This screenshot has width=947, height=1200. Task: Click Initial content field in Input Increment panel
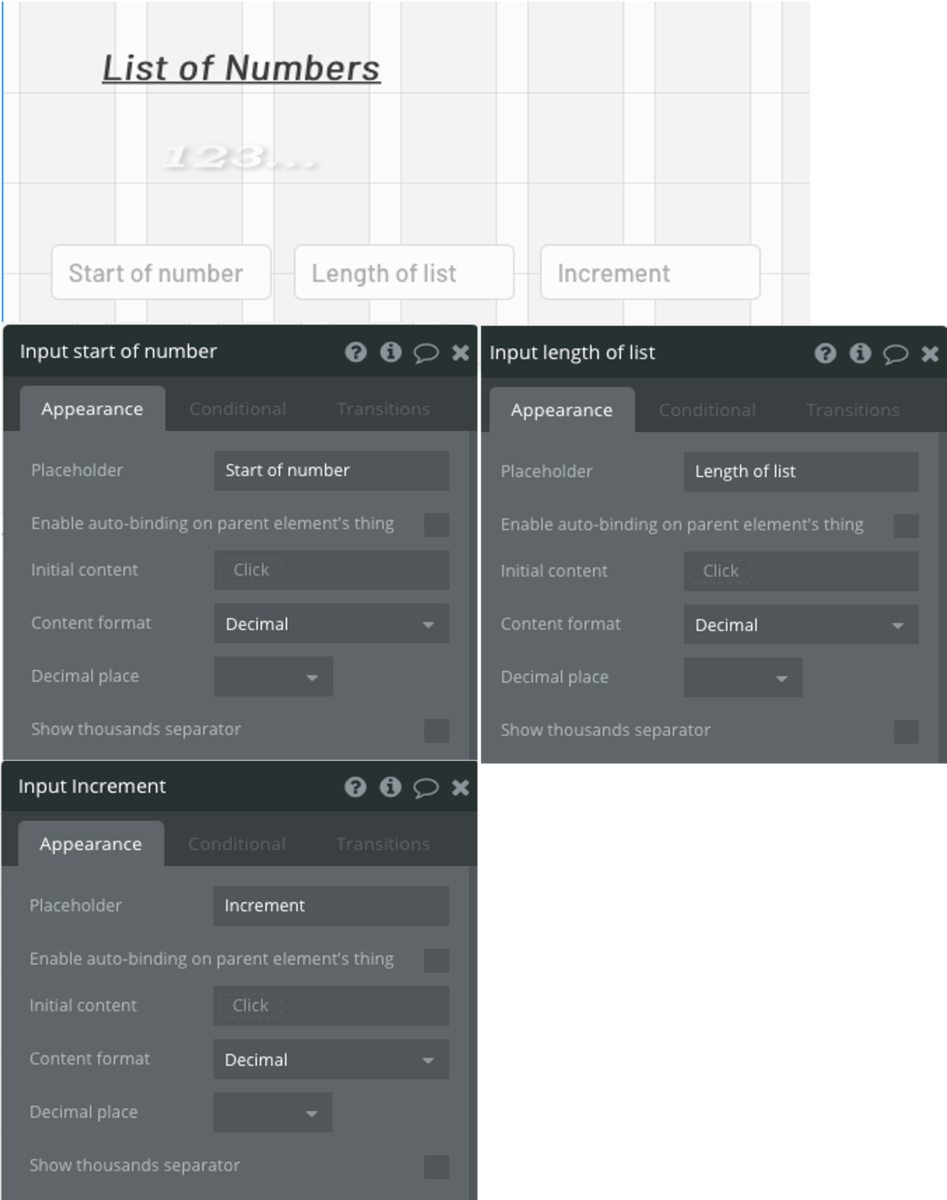point(331,1006)
